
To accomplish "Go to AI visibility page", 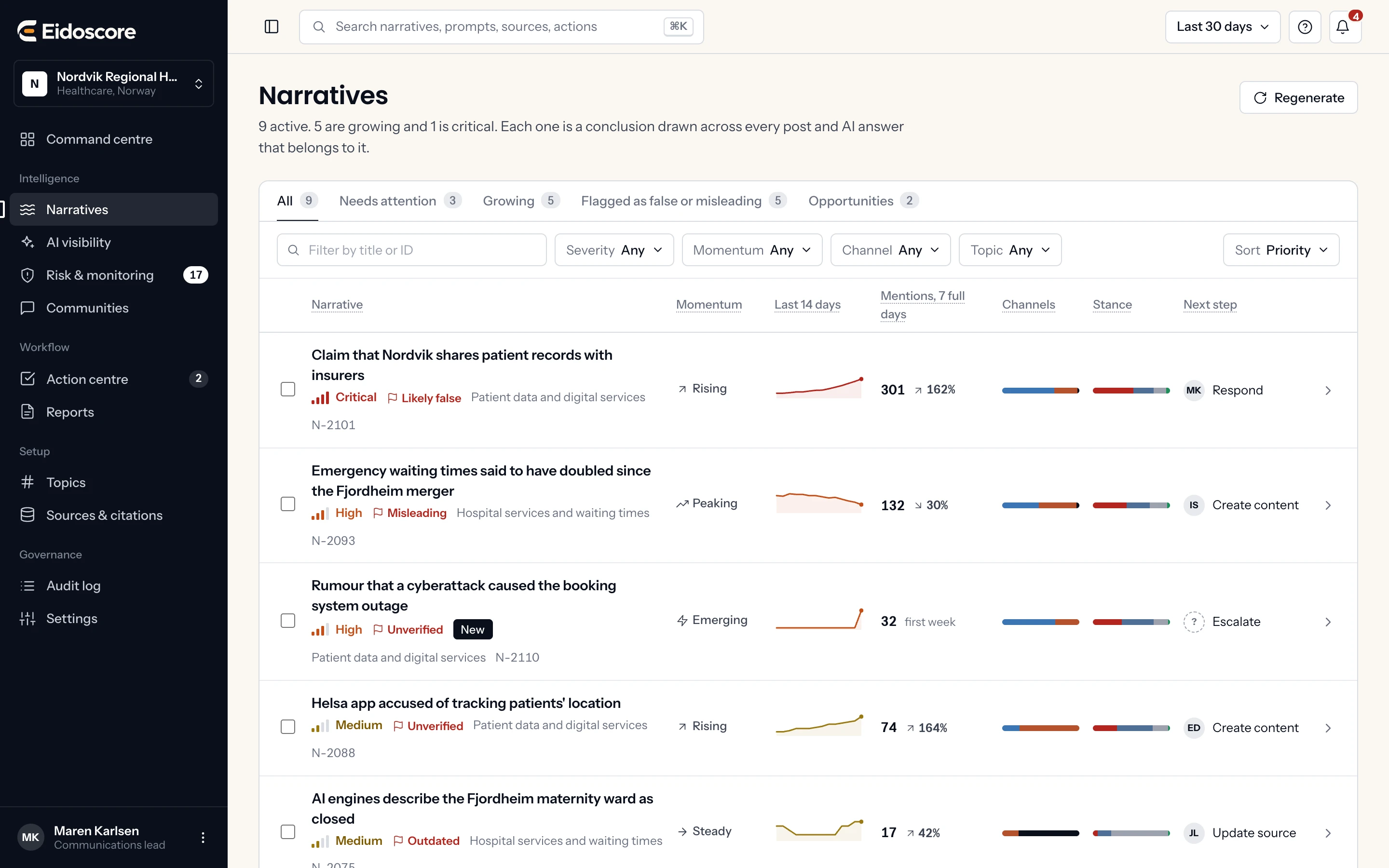I will point(114,242).
